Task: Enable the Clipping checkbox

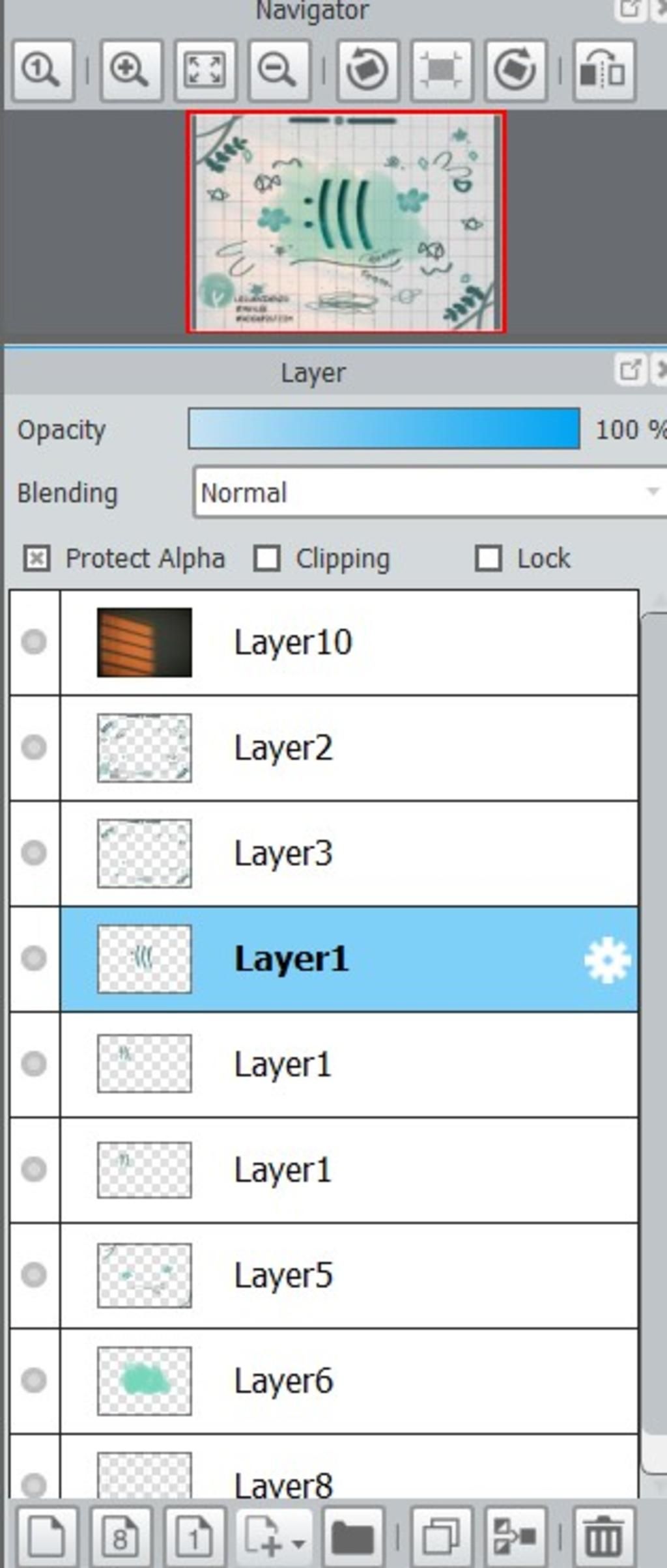Action: [267, 559]
